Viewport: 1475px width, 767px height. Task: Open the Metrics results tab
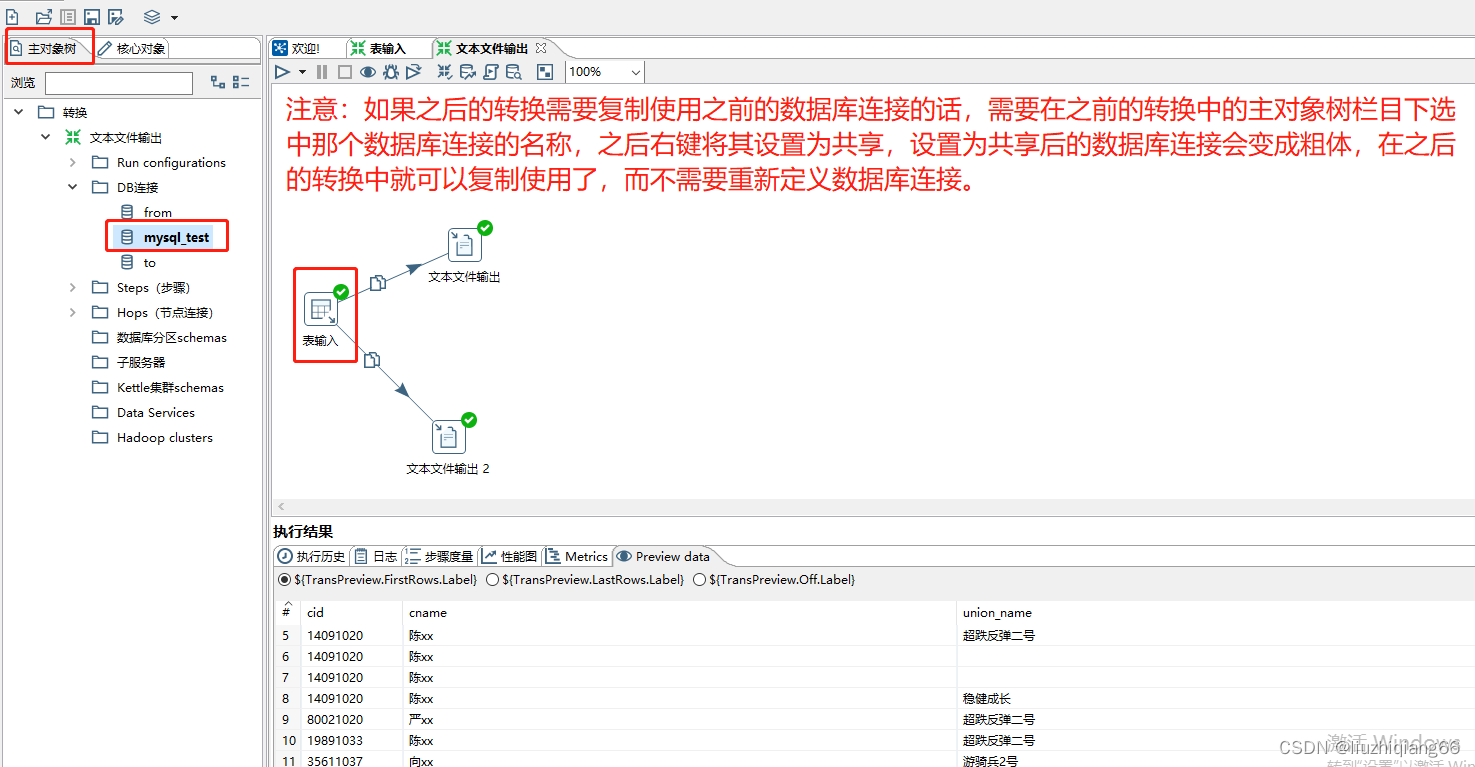click(577, 556)
